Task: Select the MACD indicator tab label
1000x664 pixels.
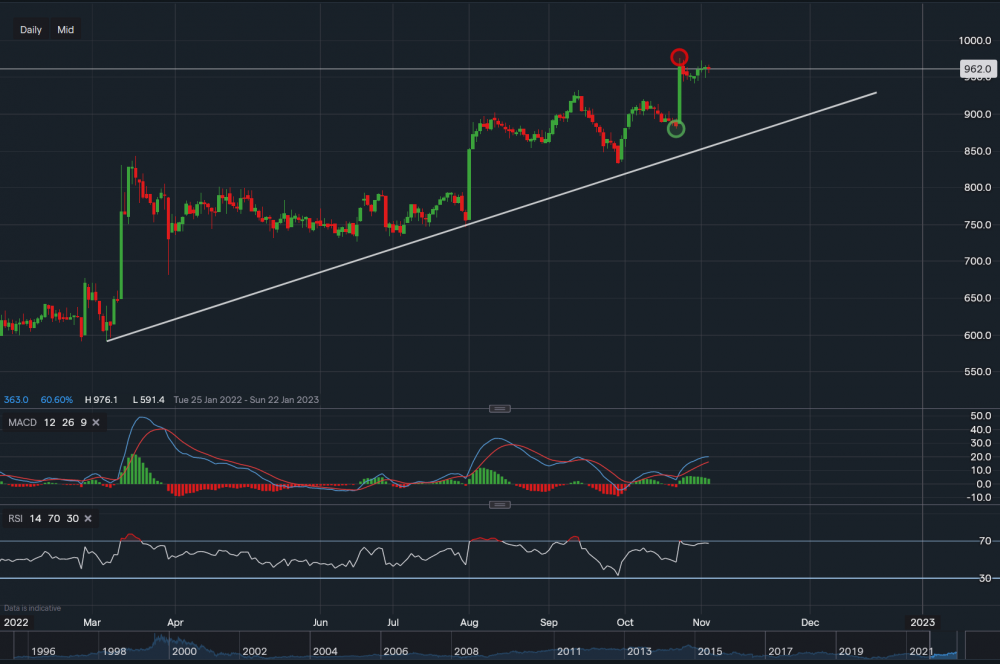Action: click(25, 422)
